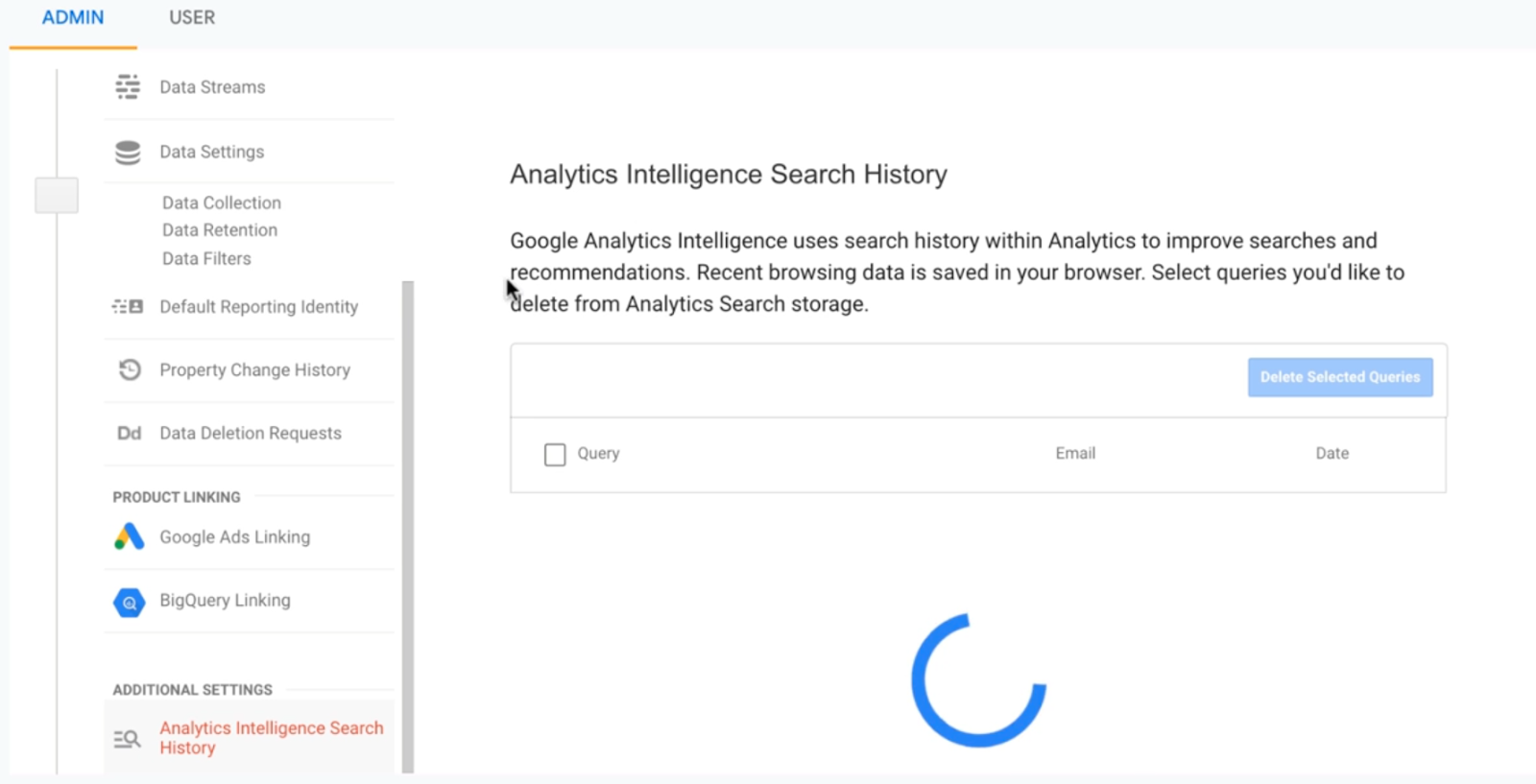
Task: Switch to the ADMIN tab
Action: click(x=73, y=17)
